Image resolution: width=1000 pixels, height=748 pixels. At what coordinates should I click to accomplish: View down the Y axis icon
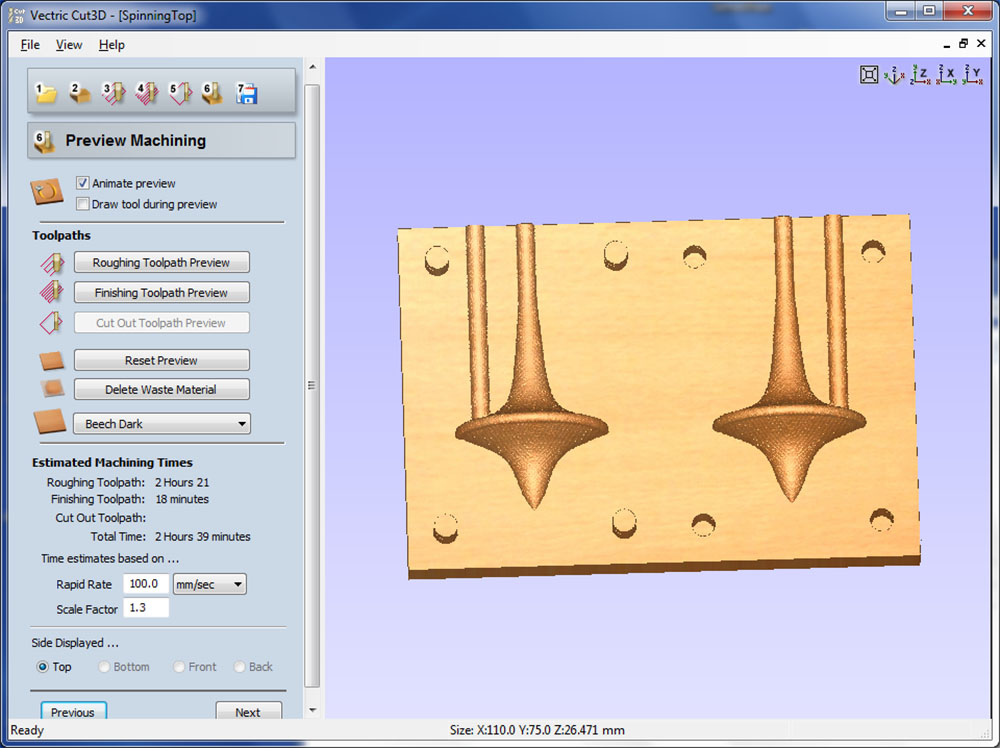coord(973,75)
